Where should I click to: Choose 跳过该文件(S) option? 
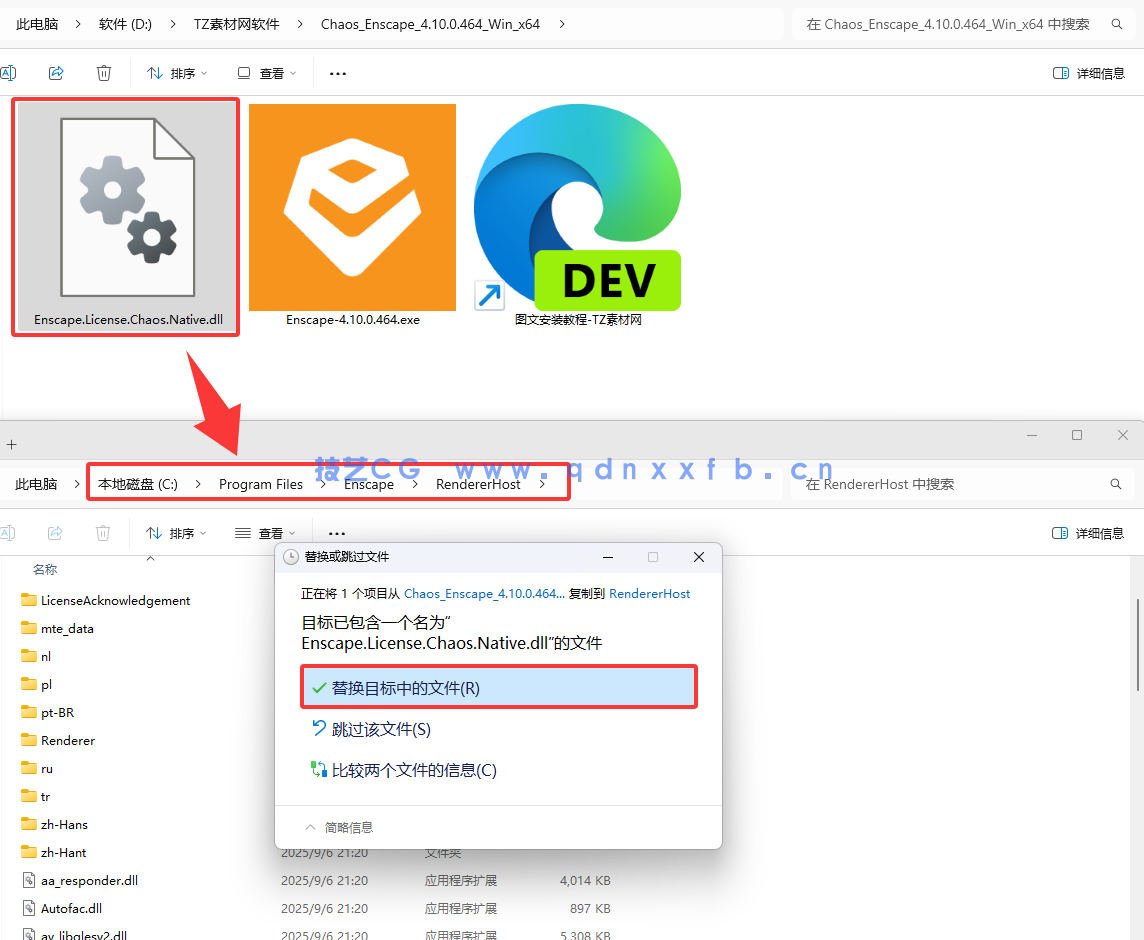380,729
